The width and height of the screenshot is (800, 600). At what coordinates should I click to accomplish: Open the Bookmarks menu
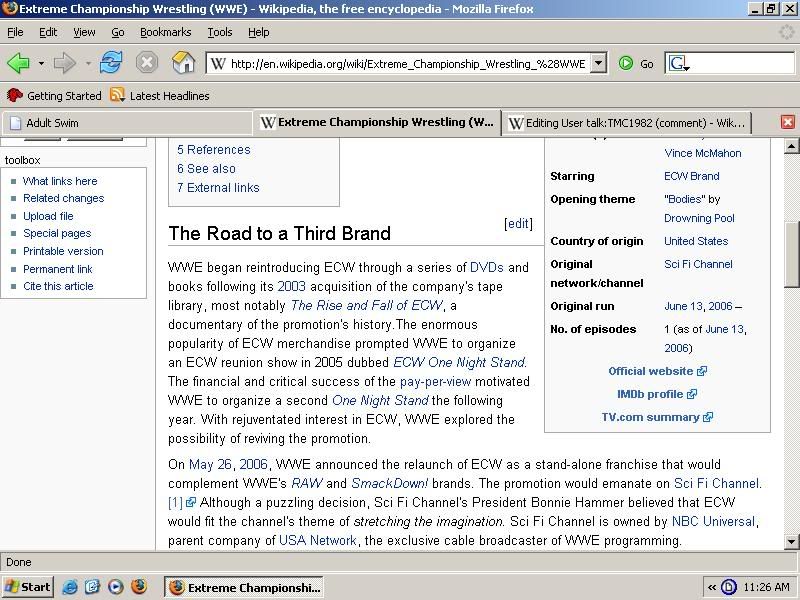tap(166, 32)
